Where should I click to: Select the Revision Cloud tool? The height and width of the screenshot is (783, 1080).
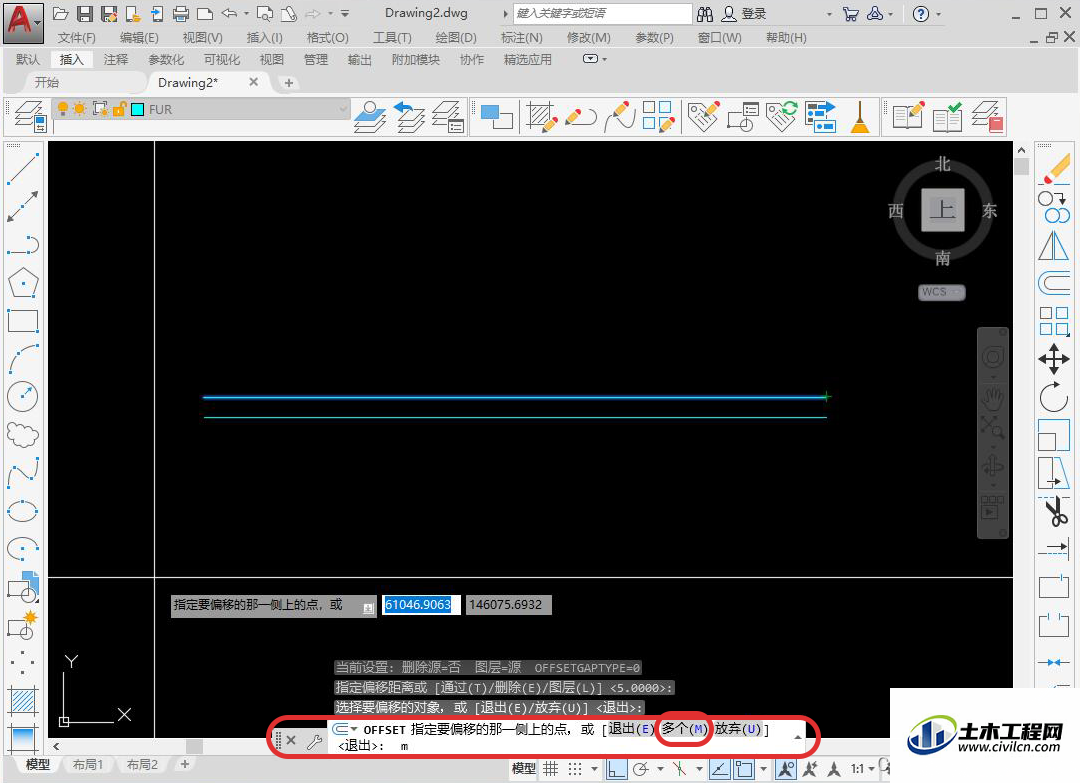pyautogui.click(x=23, y=435)
